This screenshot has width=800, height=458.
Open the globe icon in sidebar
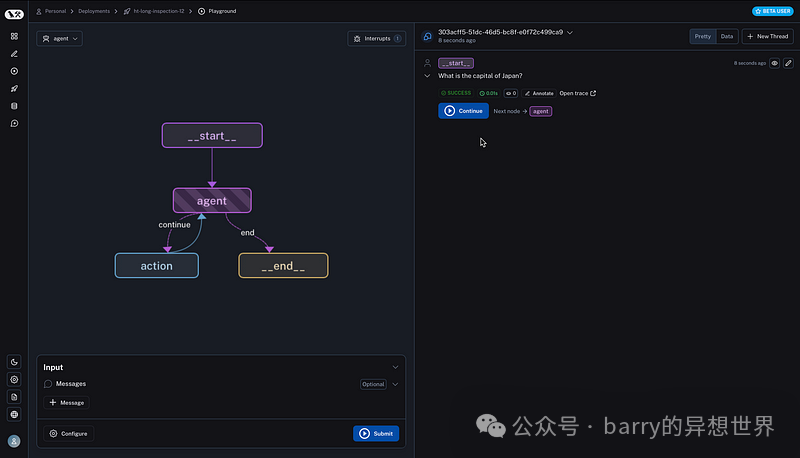14,414
